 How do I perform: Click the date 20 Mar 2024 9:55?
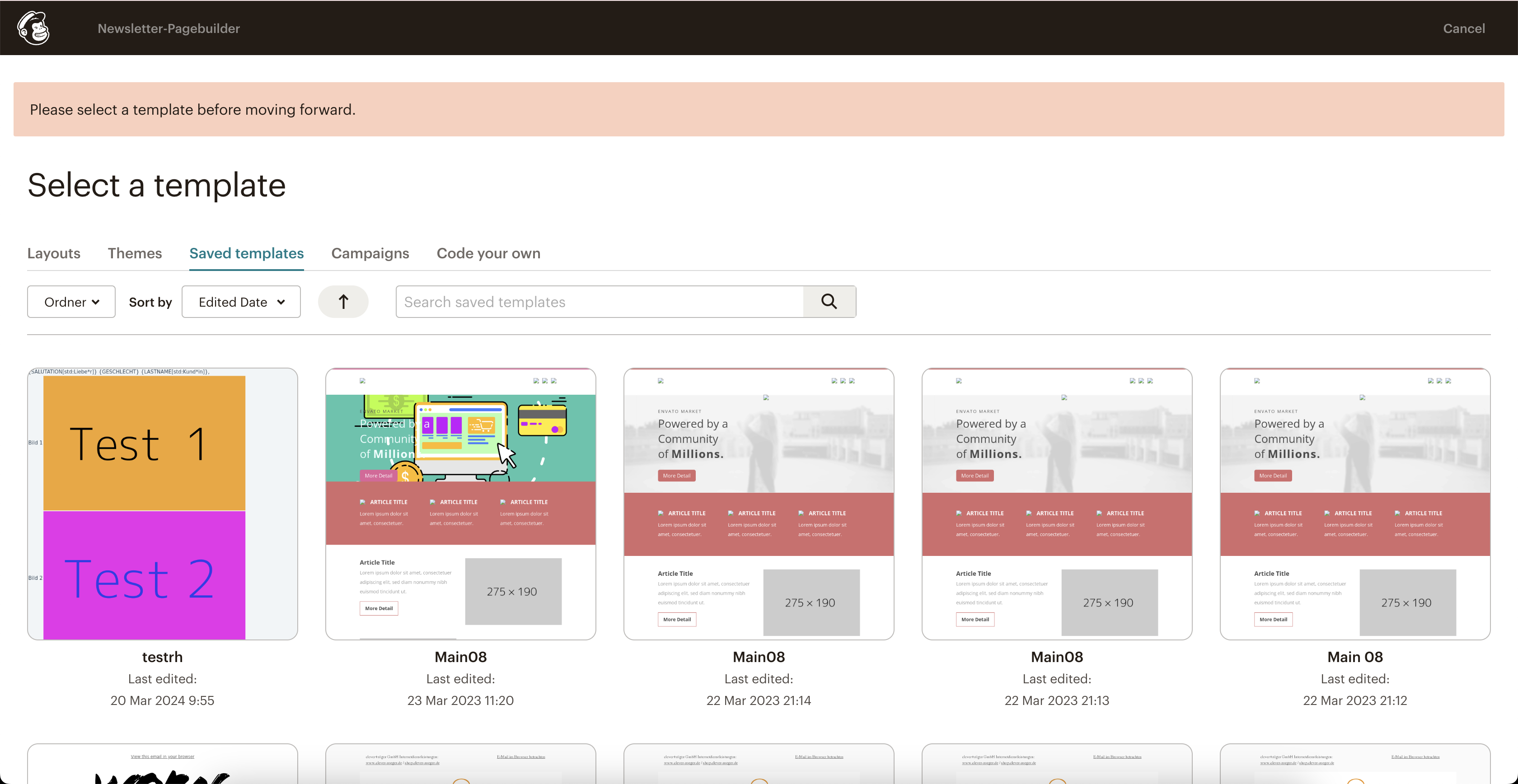(x=163, y=700)
